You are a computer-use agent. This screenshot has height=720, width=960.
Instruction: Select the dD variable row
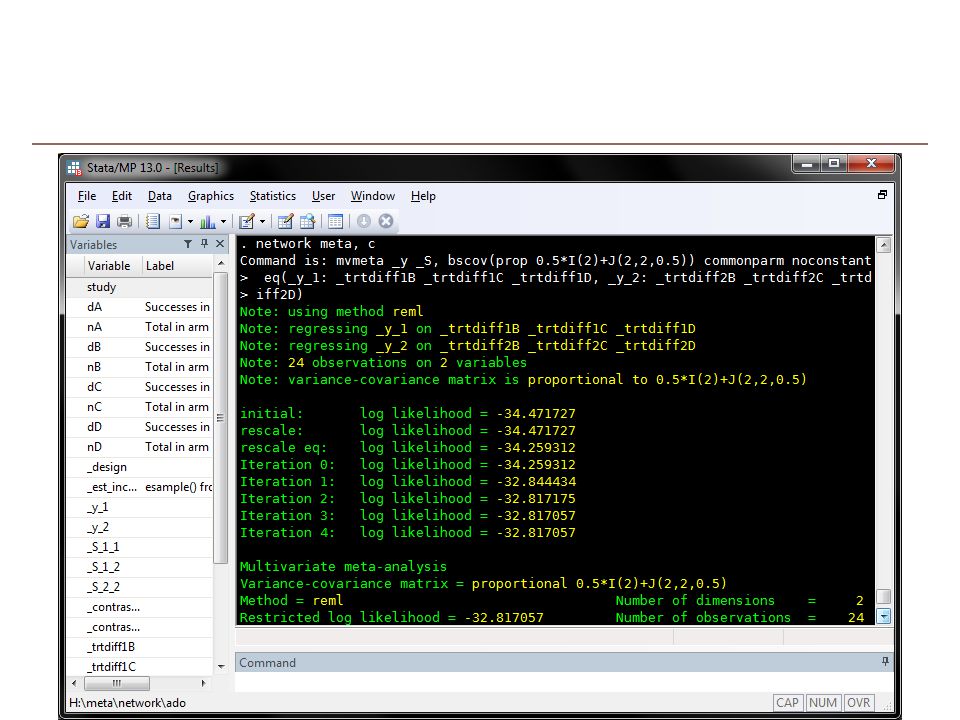pyautogui.click(x=140, y=427)
